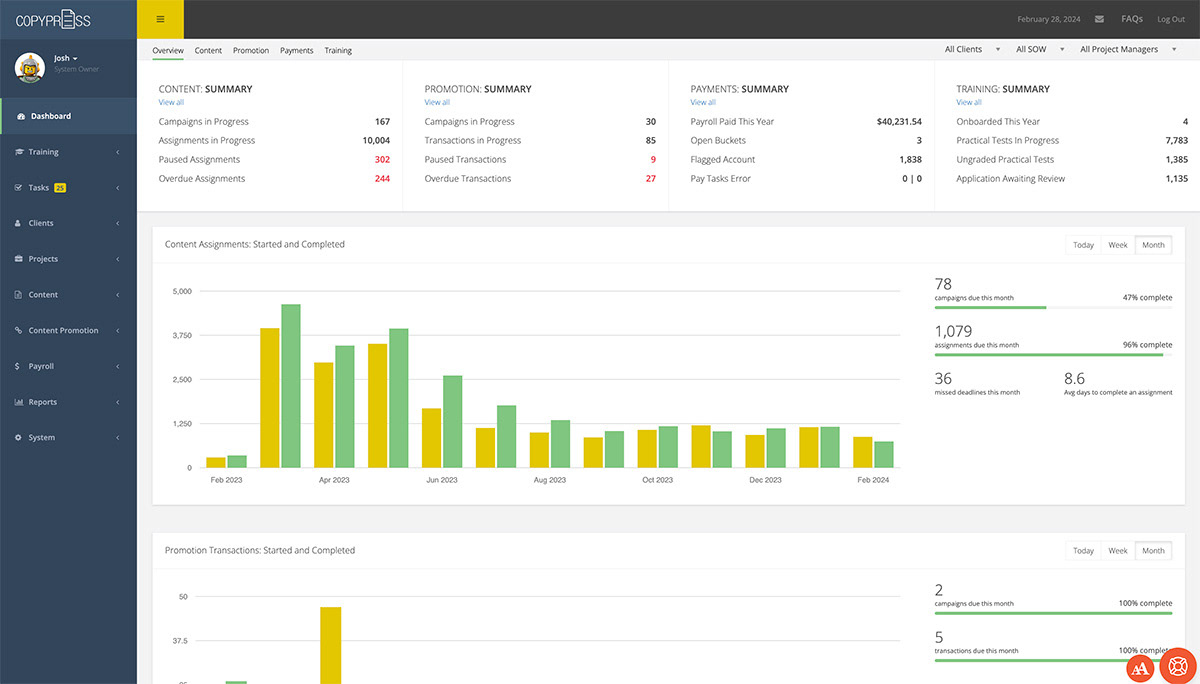Image resolution: width=1200 pixels, height=684 pixels.
Task: Expand the Content Promotion sidebar chevron
Action: coord(118,331)
